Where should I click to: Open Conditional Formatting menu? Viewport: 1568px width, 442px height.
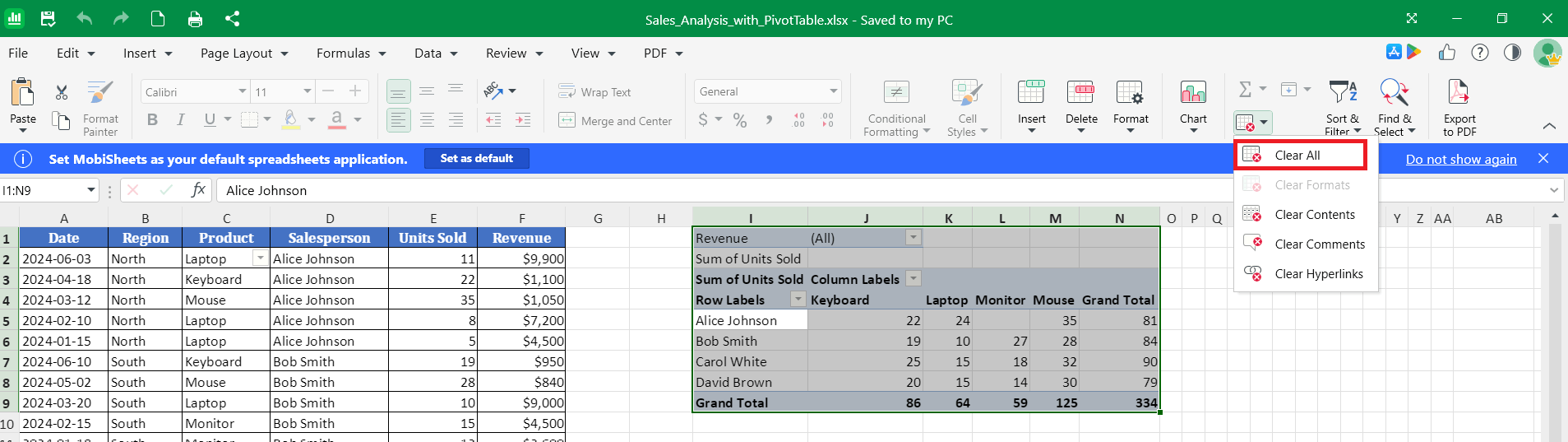pos(896,108)
